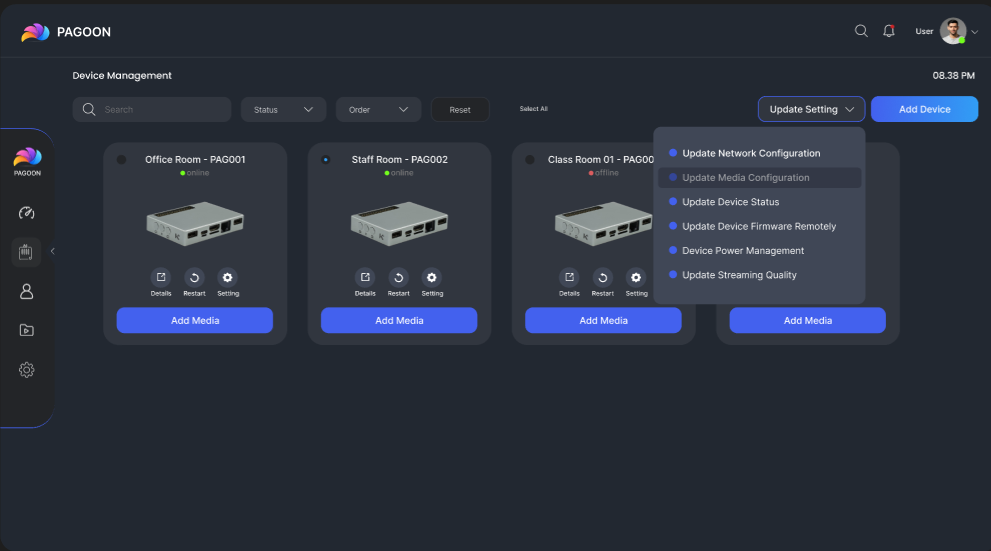Open the user profile icon in sidebar

tap(27, 291)
